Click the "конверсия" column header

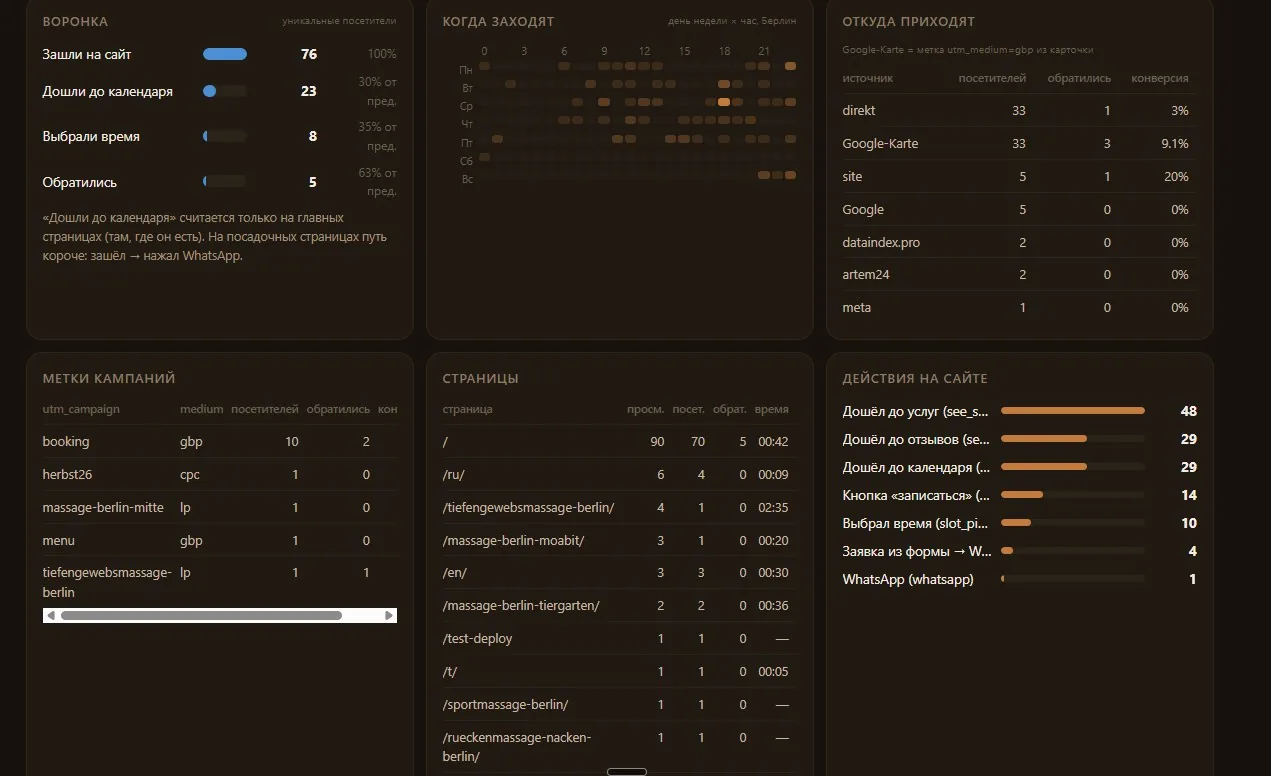coord(1160,78)
